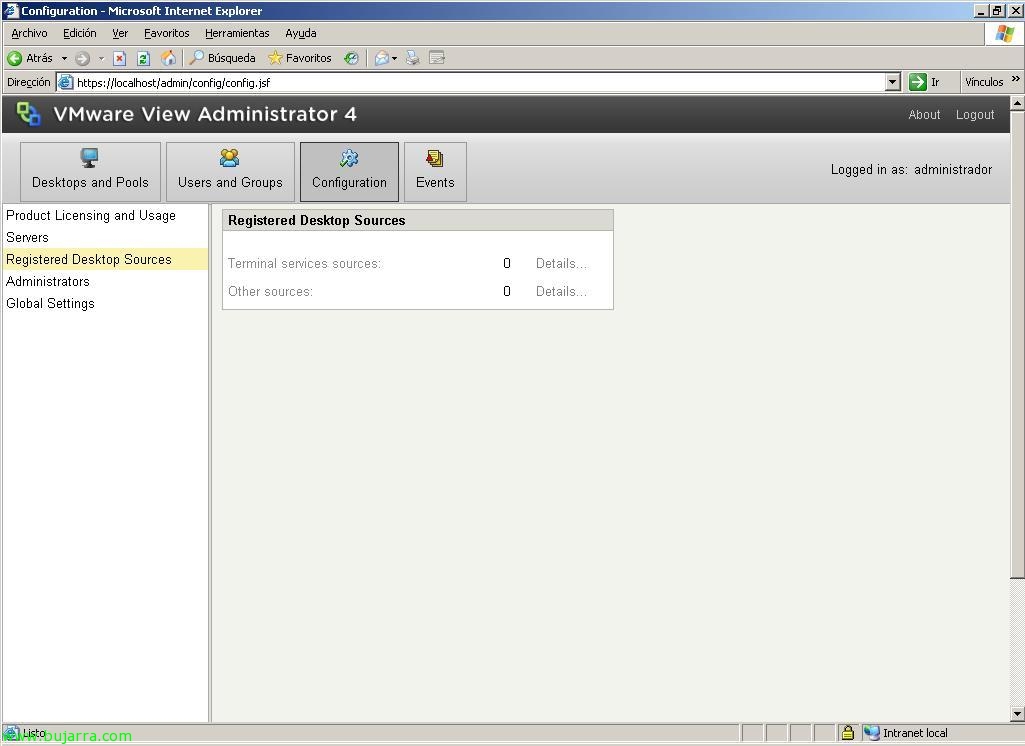This screenshot has height=746, width=1025.
Task: Click the vertical scrollbar down arrow
Action: (1017, 714)
